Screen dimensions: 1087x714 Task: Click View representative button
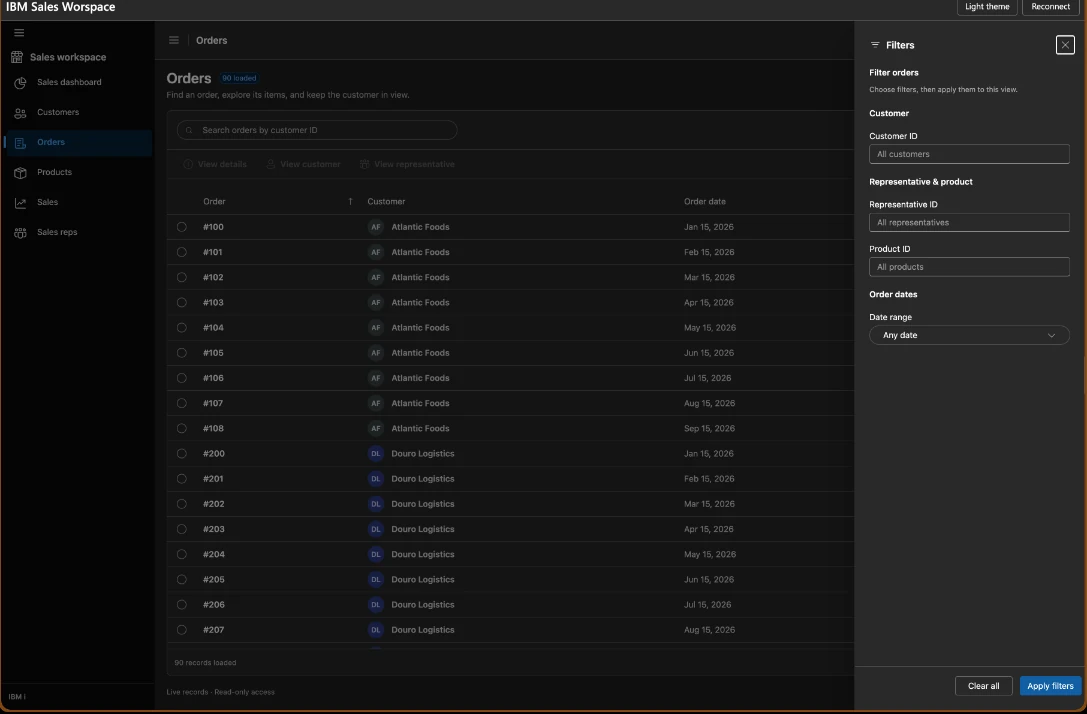(407, 164)
